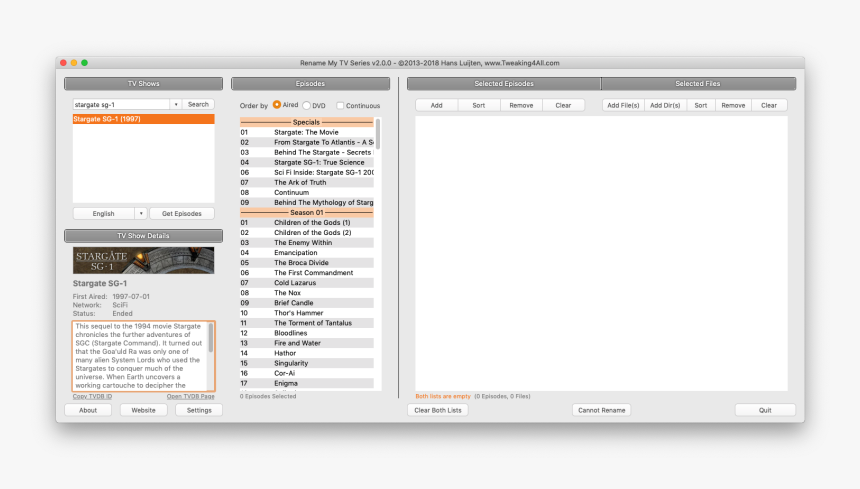
Task: Select episode Brief Candle
Action: [x=307, y=303]
